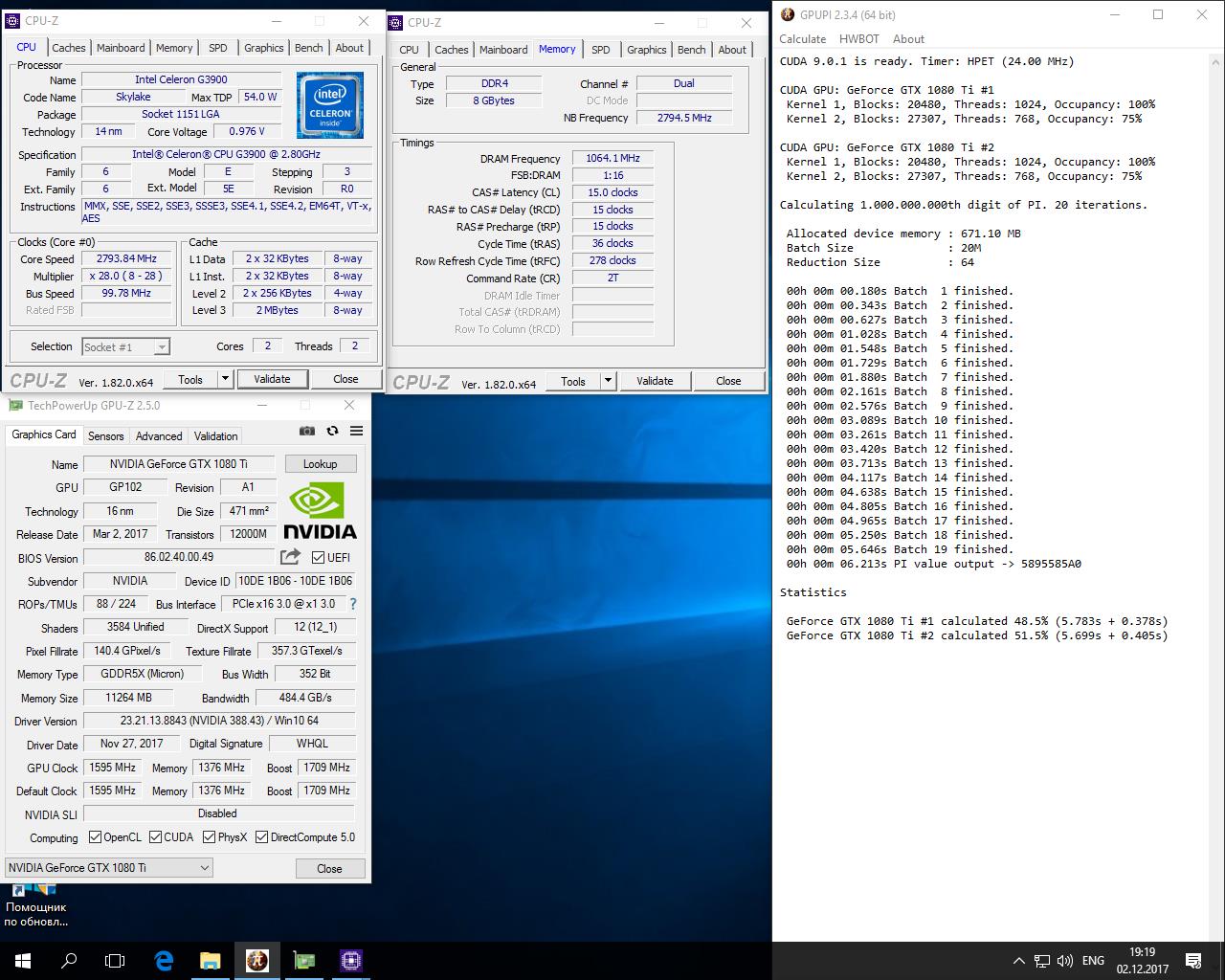Expand Tools arrow in CPU tab window
Image resolution: width=1225 pixels, height=980 pixels.
225,379
